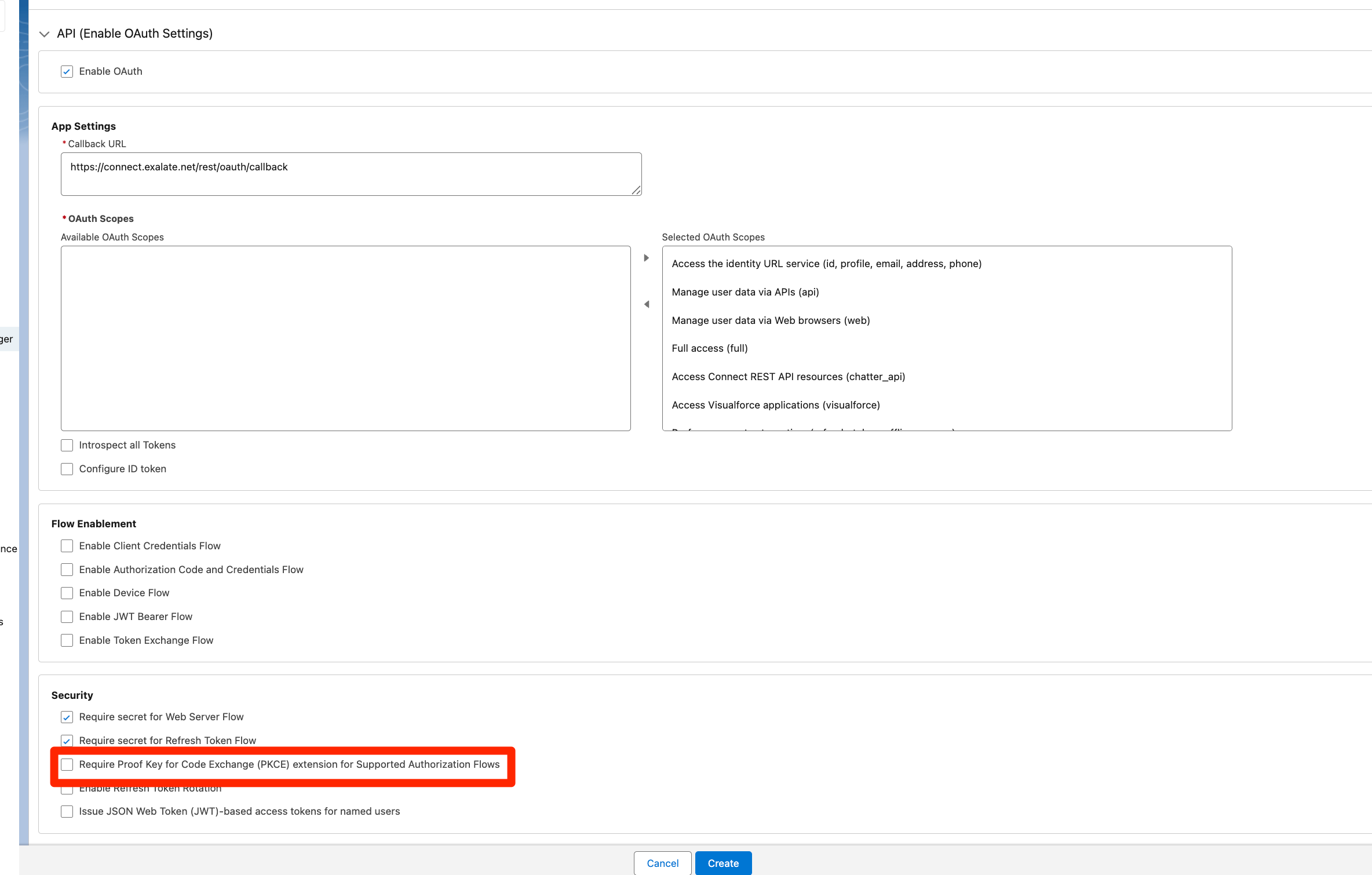Enable Client Credentials Flow checkbox
1372x875 pixels.
[67, 546]
